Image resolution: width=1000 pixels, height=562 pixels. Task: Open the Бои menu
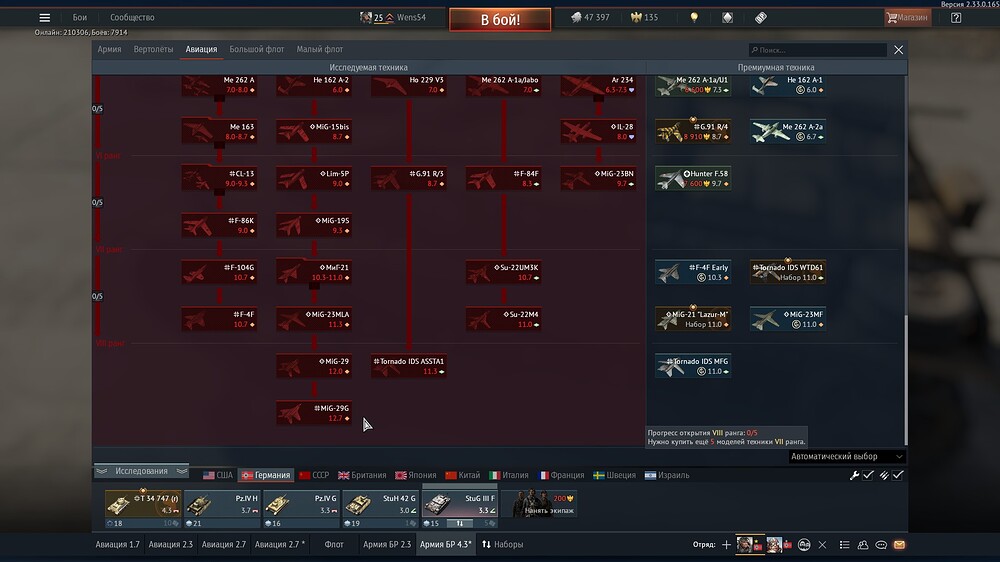(80, 18)
